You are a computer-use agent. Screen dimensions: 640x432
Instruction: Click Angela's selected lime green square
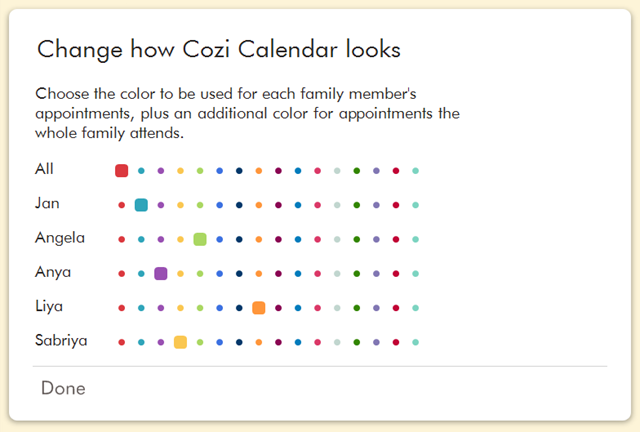coord(200,239)
